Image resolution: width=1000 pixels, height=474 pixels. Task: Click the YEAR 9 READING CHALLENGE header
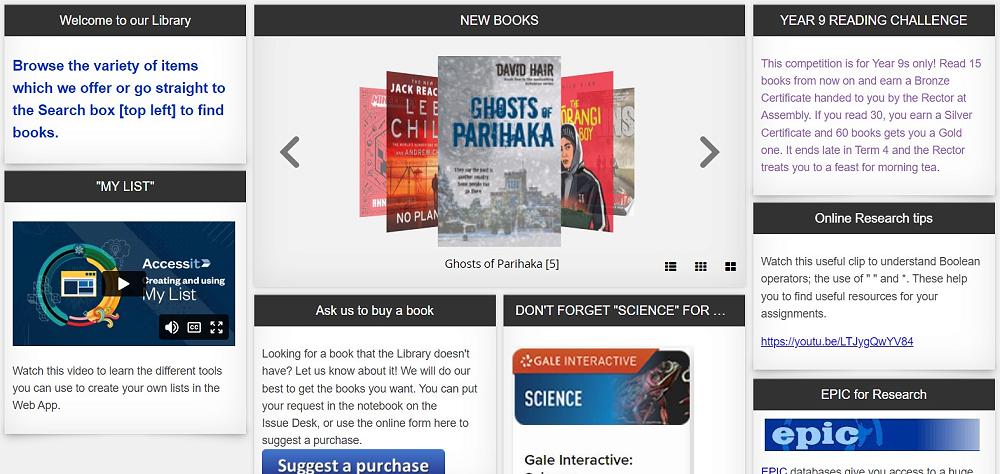coord(874,20)
